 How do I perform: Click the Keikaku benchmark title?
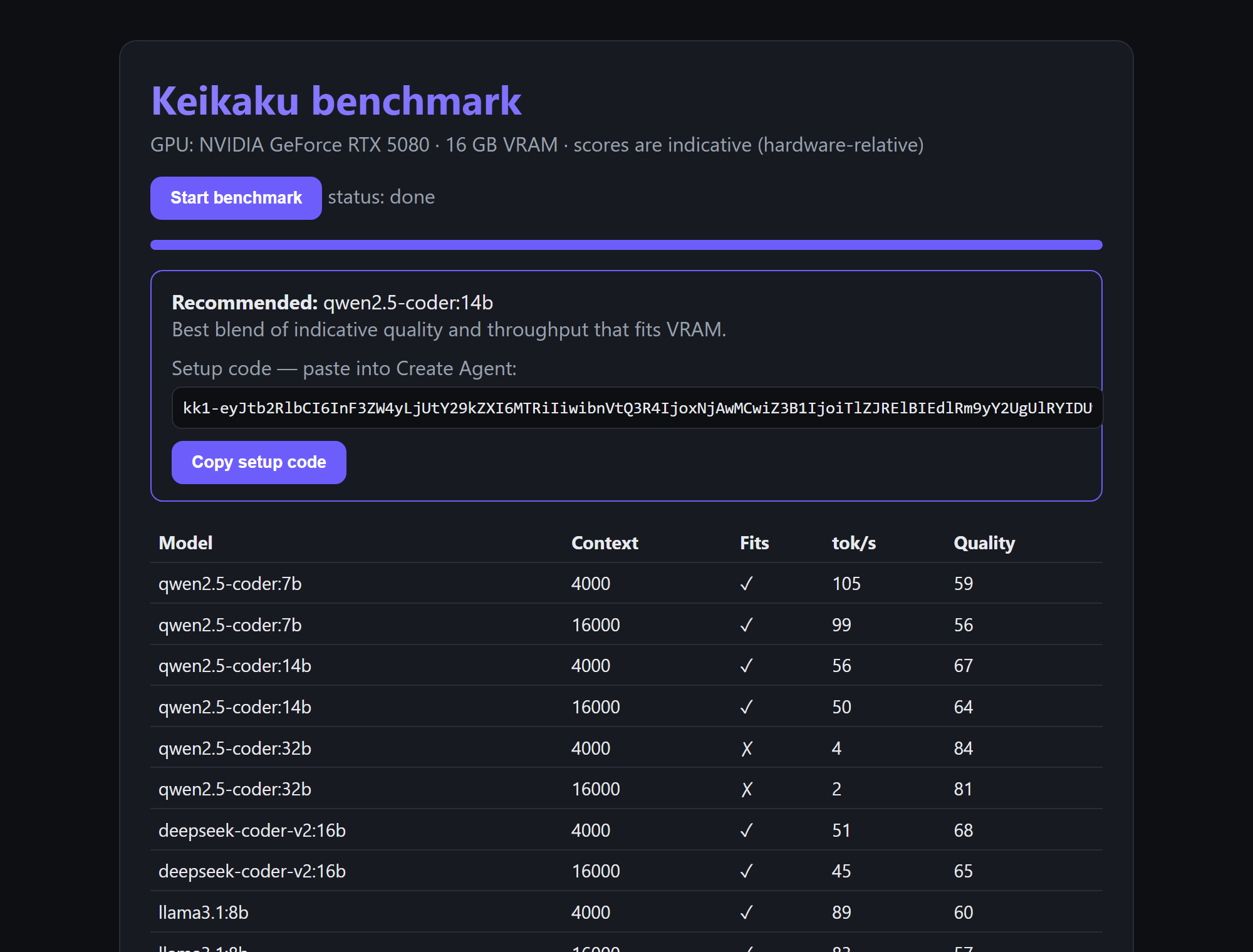336,101
